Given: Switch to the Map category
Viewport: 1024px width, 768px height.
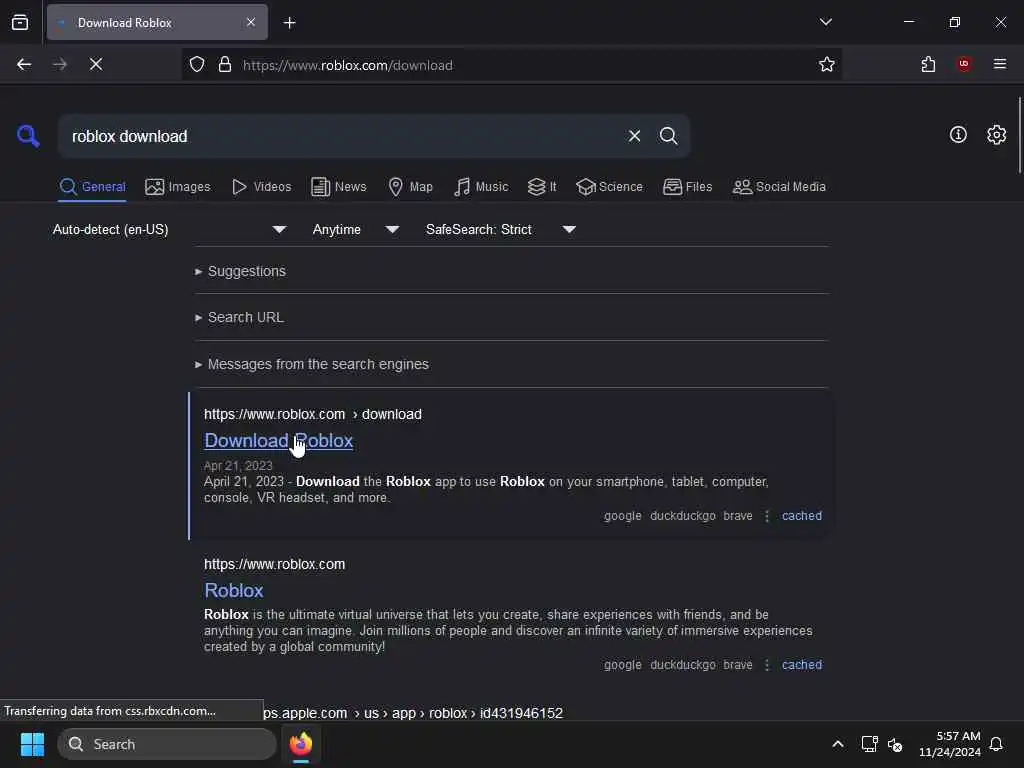Looking at the screenshot, I should point(410,187).
